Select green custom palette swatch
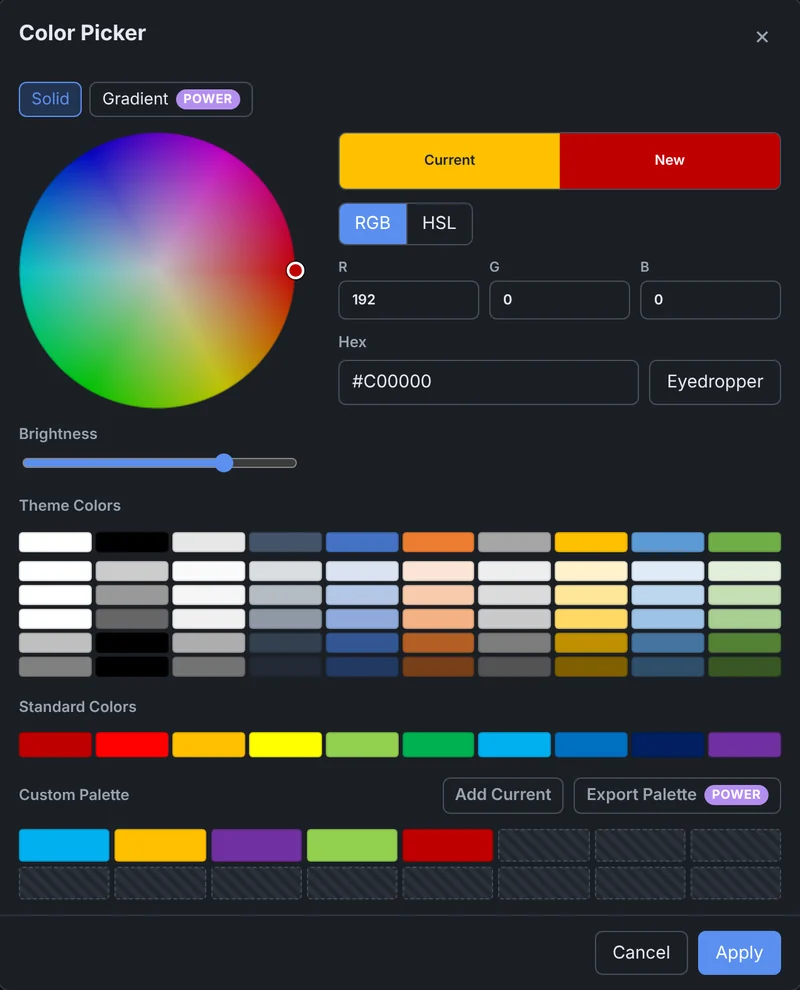The image size is (800, 990). [x=352, y=845]
